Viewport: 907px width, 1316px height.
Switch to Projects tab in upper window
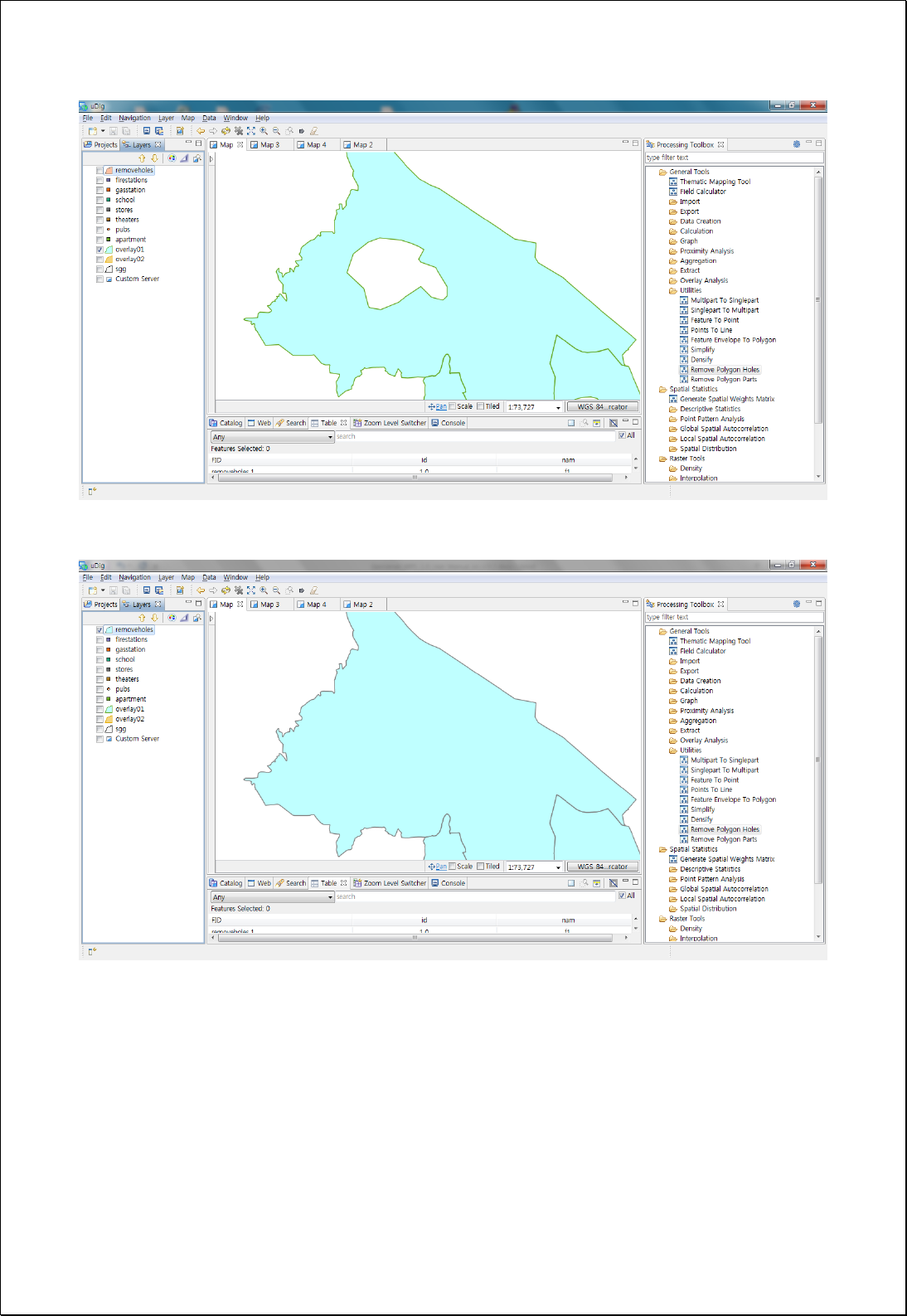pos(101,144)
